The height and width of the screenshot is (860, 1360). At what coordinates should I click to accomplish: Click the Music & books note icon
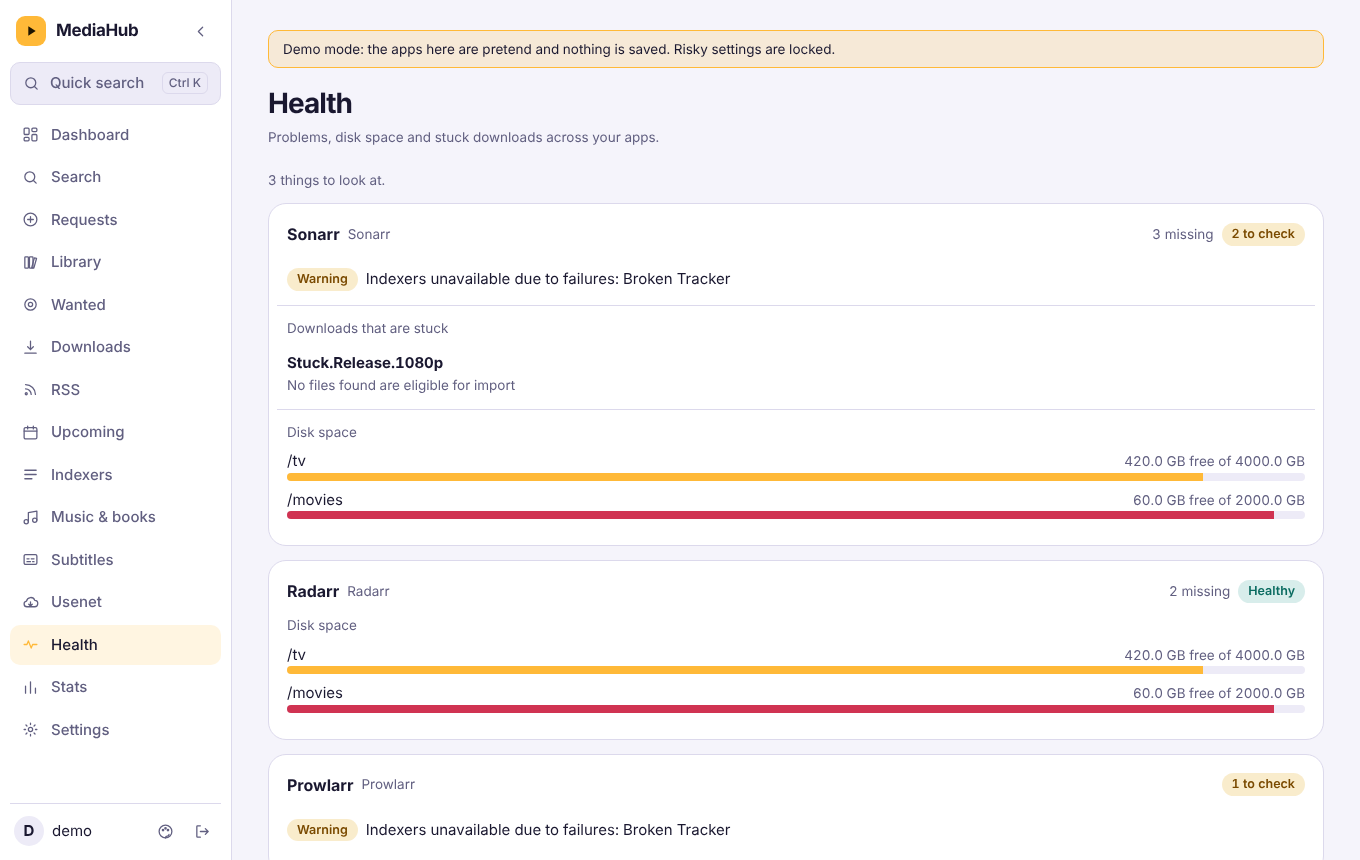(30, 517)
